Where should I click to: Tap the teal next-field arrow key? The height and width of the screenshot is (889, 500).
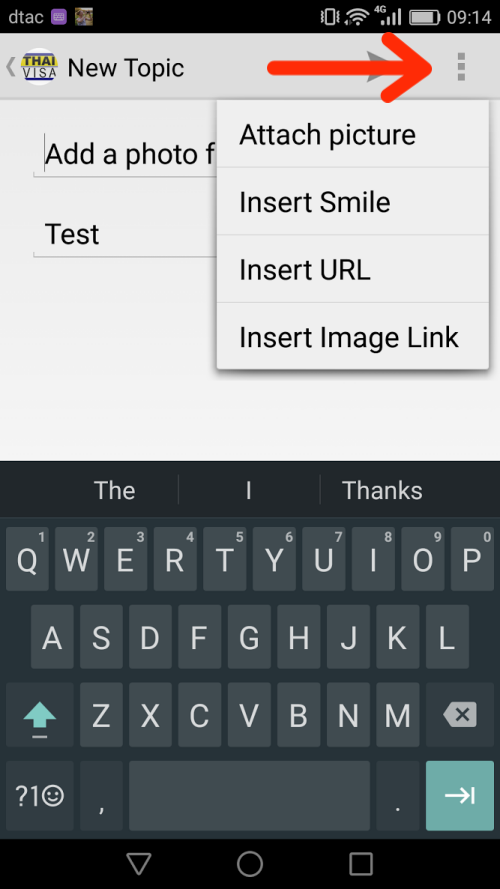460,795
